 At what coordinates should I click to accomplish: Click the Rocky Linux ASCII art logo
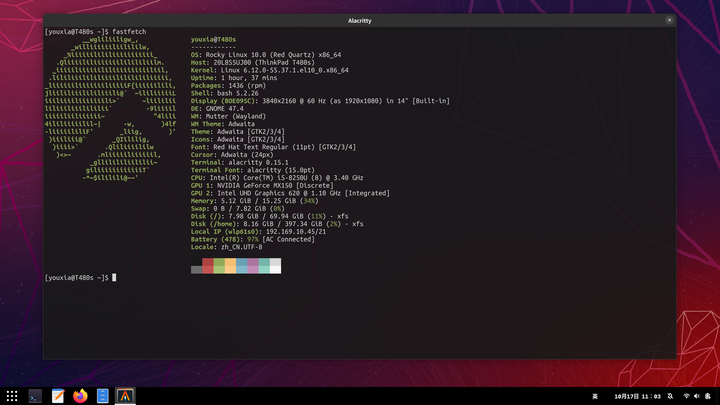coord(110,109)
